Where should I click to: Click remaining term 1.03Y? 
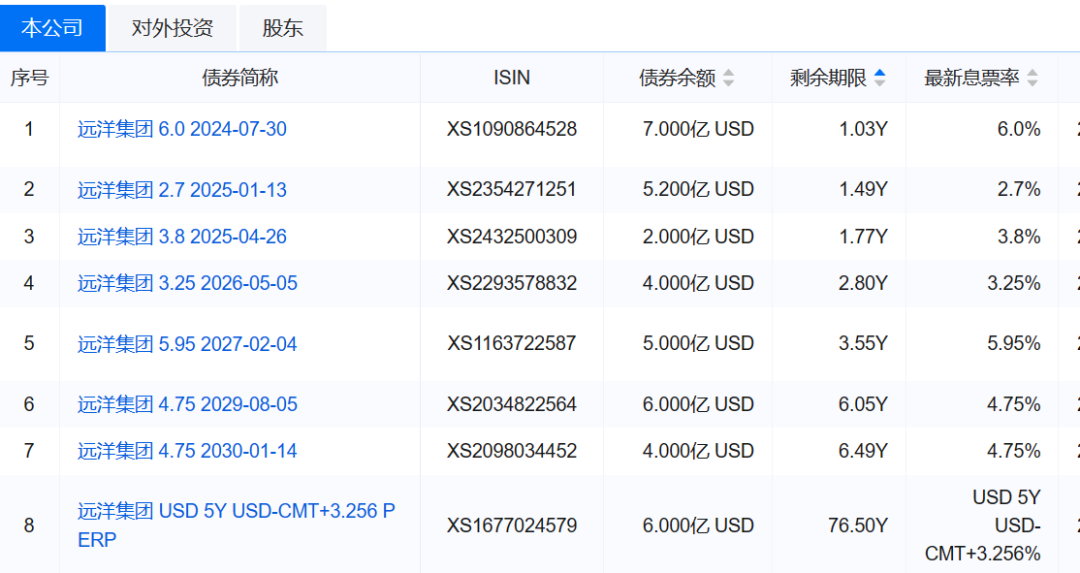(x=863, y=129)
